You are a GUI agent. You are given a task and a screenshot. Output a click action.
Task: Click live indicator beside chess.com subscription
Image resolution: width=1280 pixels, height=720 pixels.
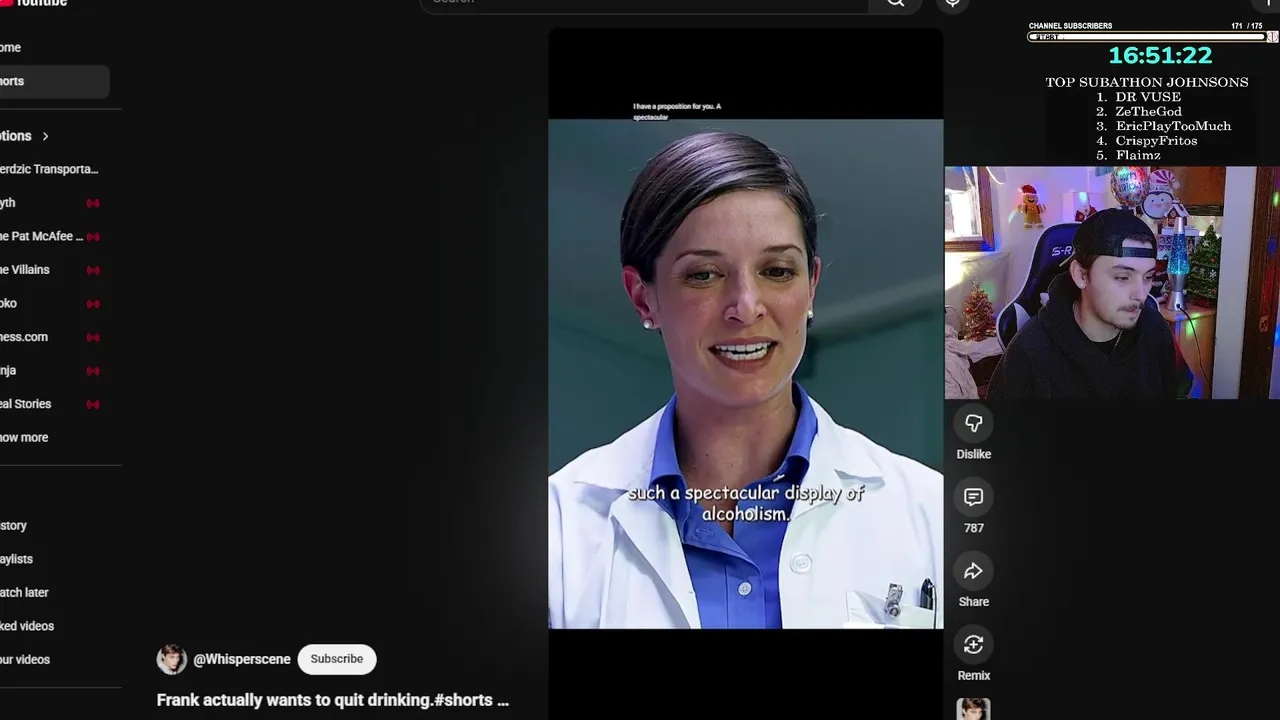tap(93, 337)
